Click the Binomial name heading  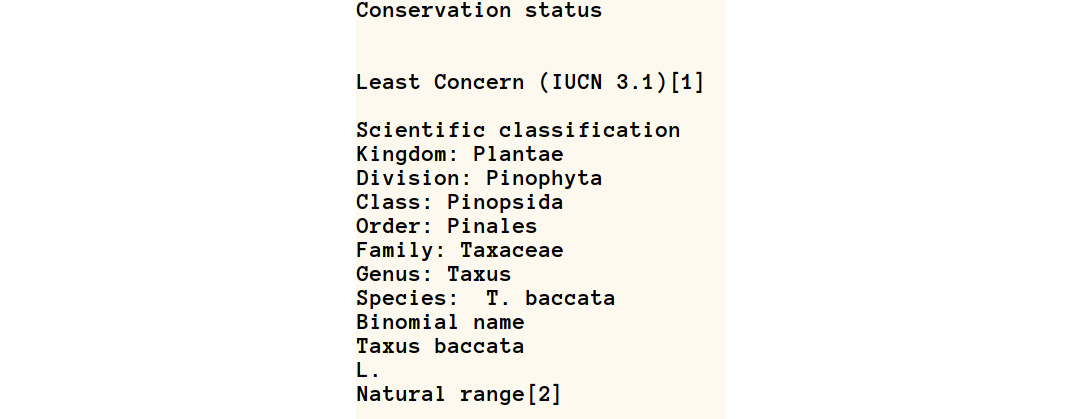[x=440, y=323]
